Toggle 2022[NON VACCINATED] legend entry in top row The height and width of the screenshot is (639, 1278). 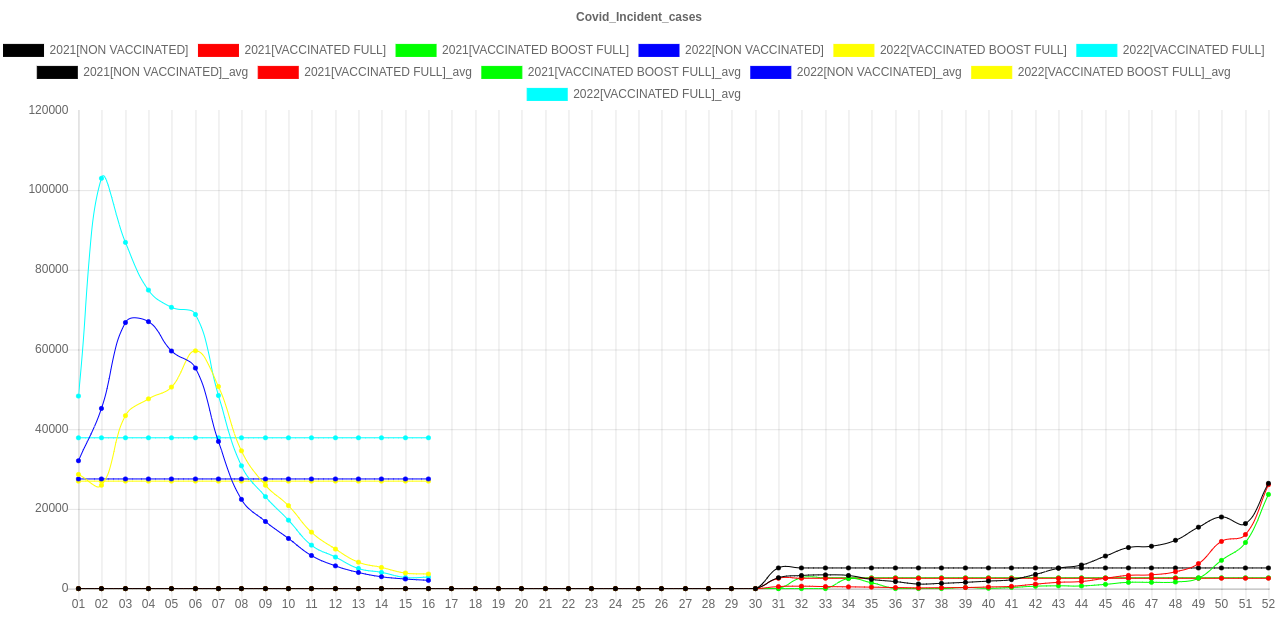[753, 50]
